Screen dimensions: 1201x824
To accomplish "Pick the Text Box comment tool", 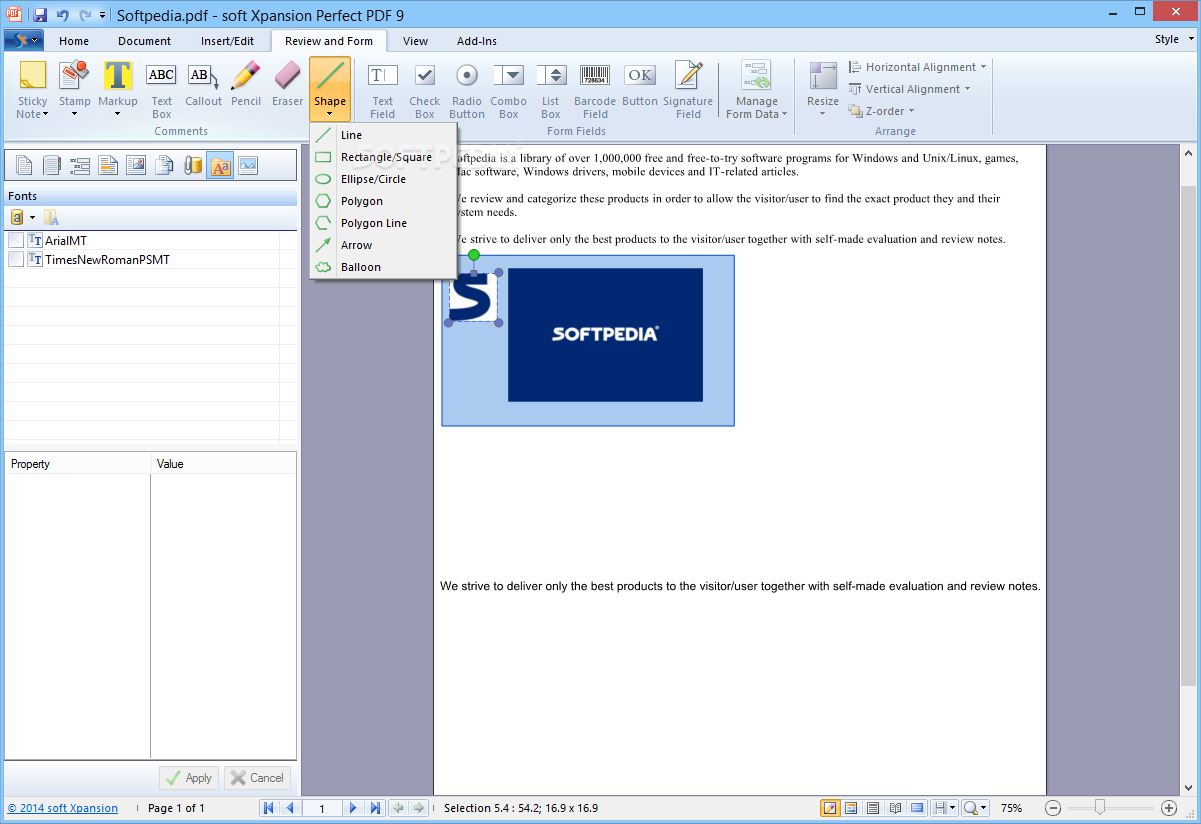I will point(161,89).
